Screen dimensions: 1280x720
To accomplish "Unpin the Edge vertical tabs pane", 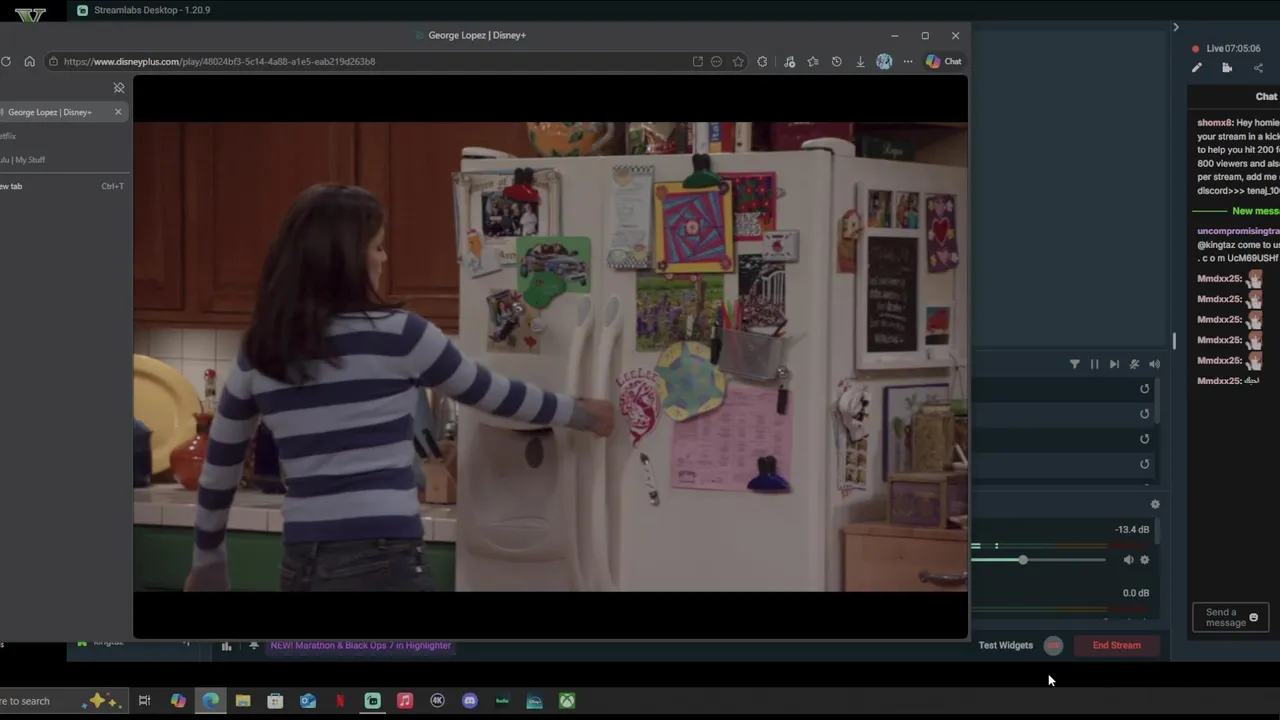I will click(119, 88).
